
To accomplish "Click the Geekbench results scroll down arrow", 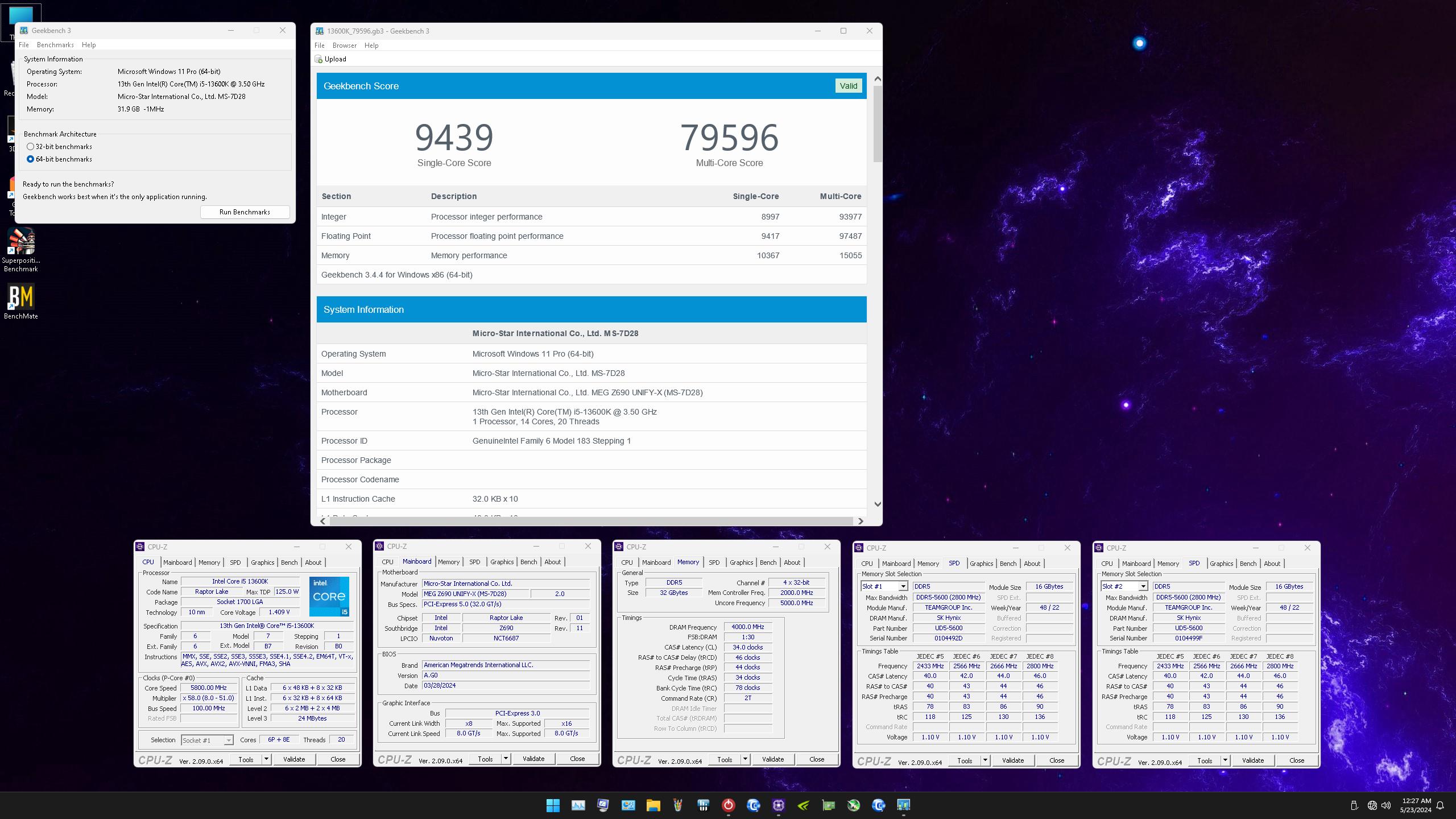I will click(878, 504).
